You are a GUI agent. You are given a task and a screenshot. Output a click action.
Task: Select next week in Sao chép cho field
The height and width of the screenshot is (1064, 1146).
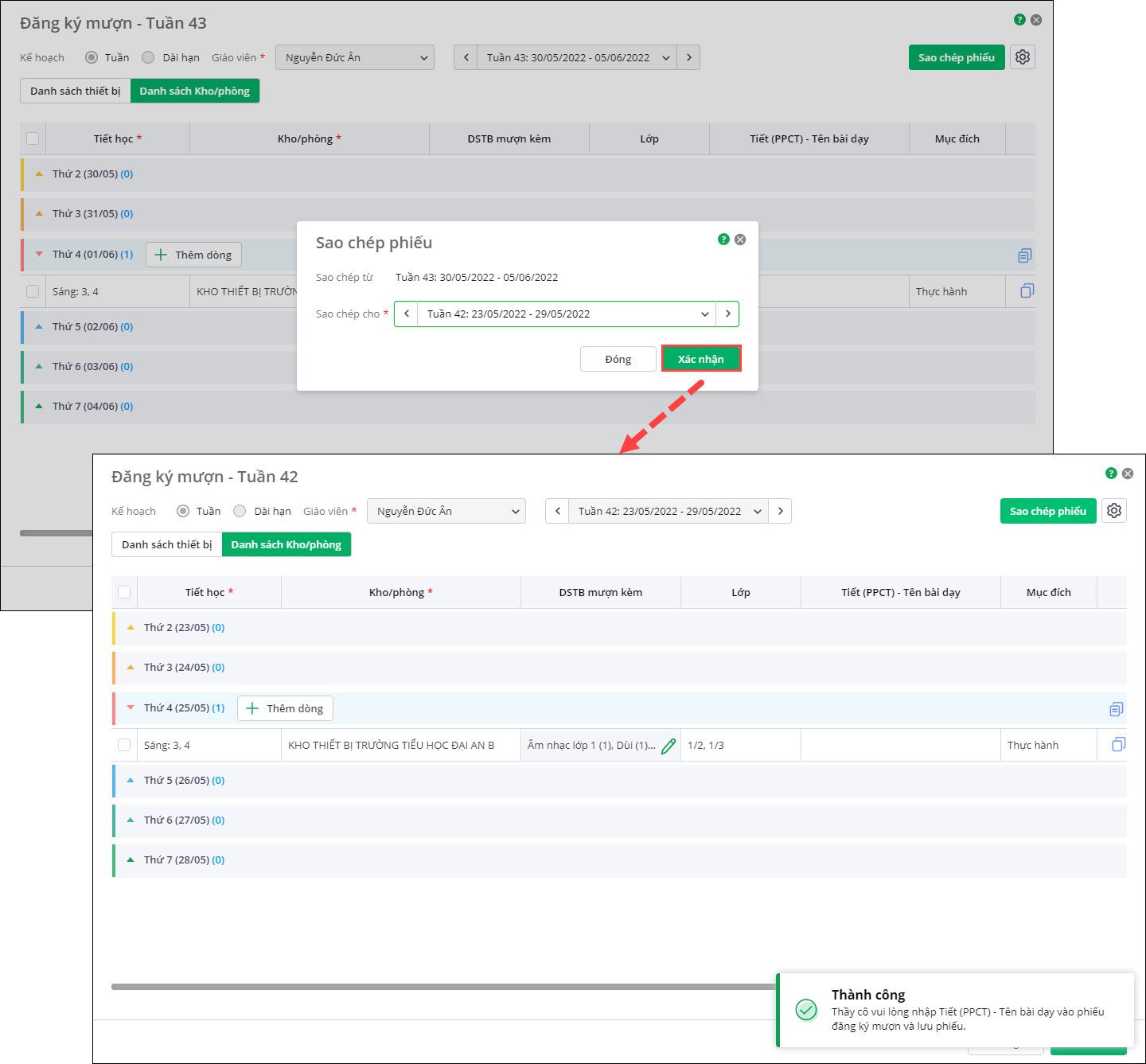coord(727,314)
